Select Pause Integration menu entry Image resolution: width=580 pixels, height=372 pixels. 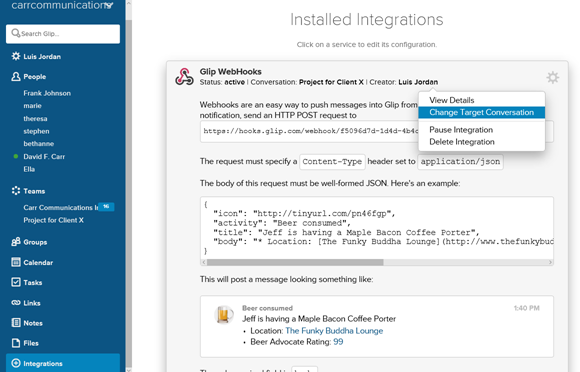tap(461, 130)
